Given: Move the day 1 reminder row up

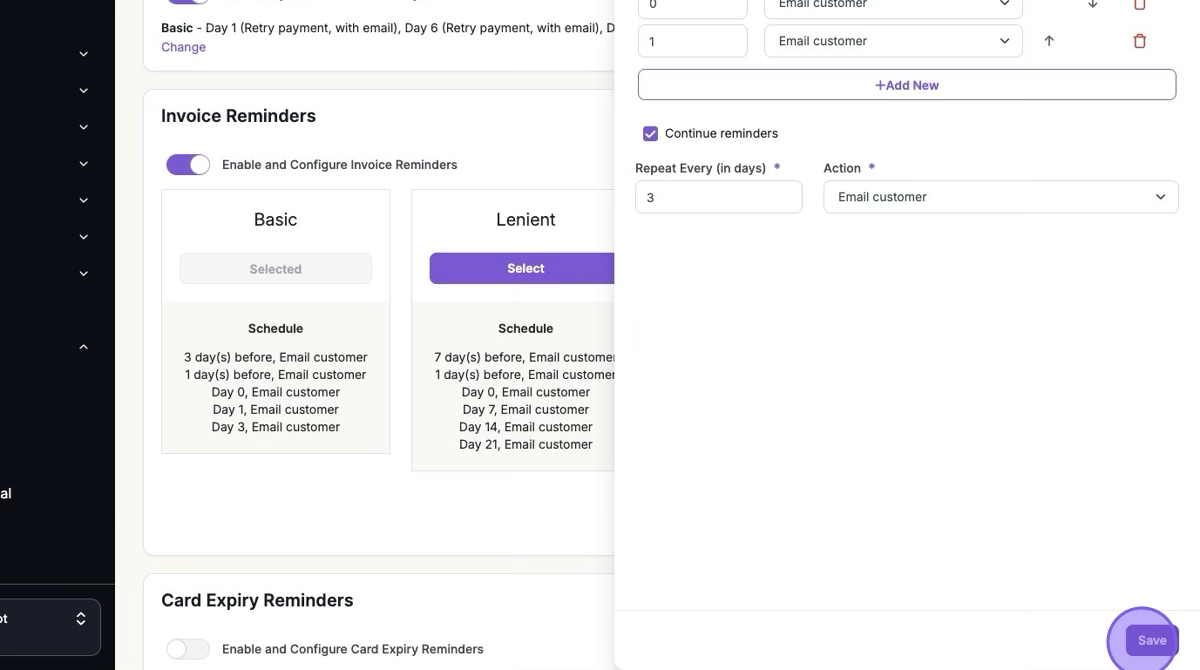Looking at the screenshot, I should (1049, 41).
